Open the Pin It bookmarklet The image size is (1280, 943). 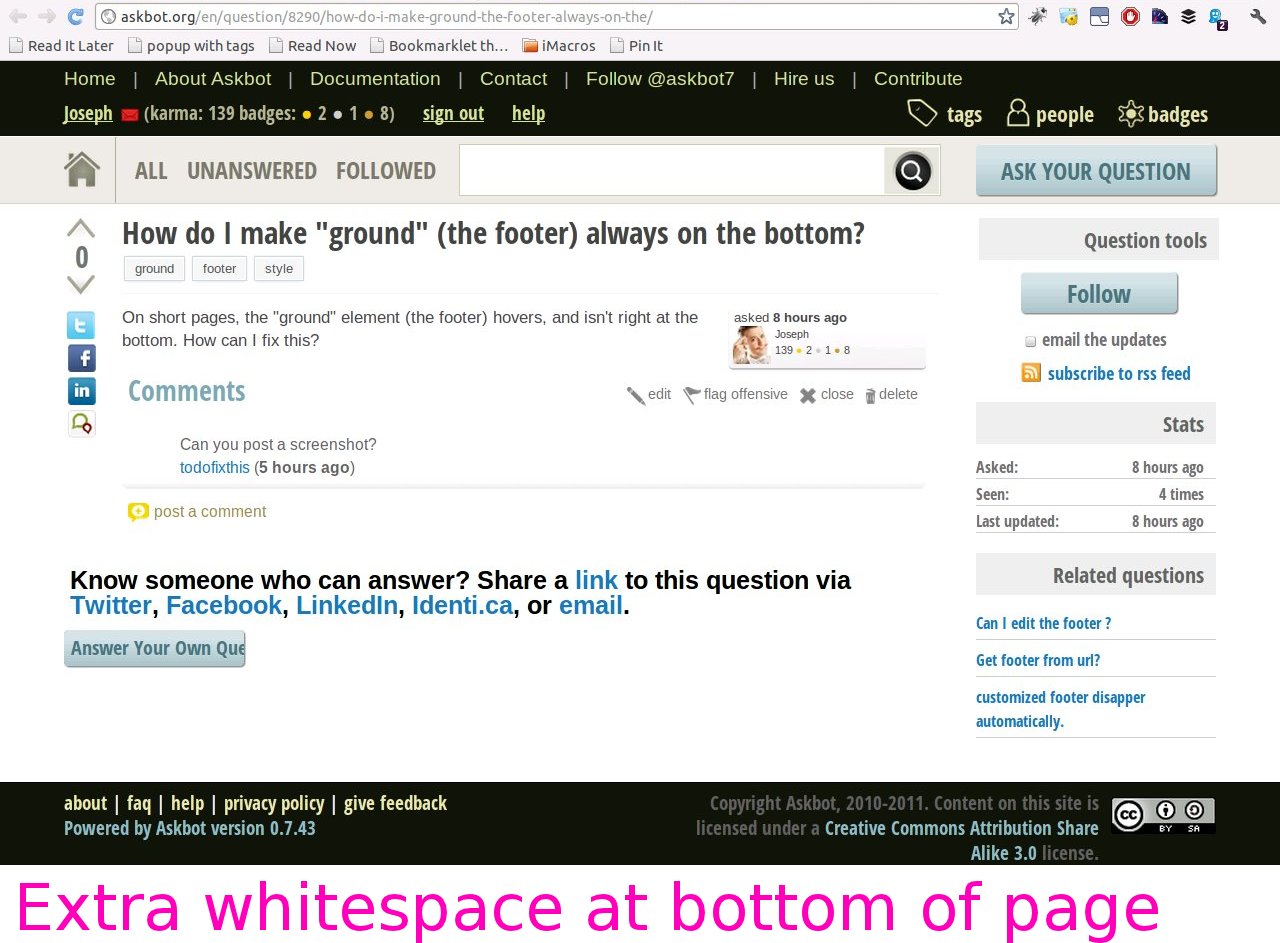click(x=636, y=46)
